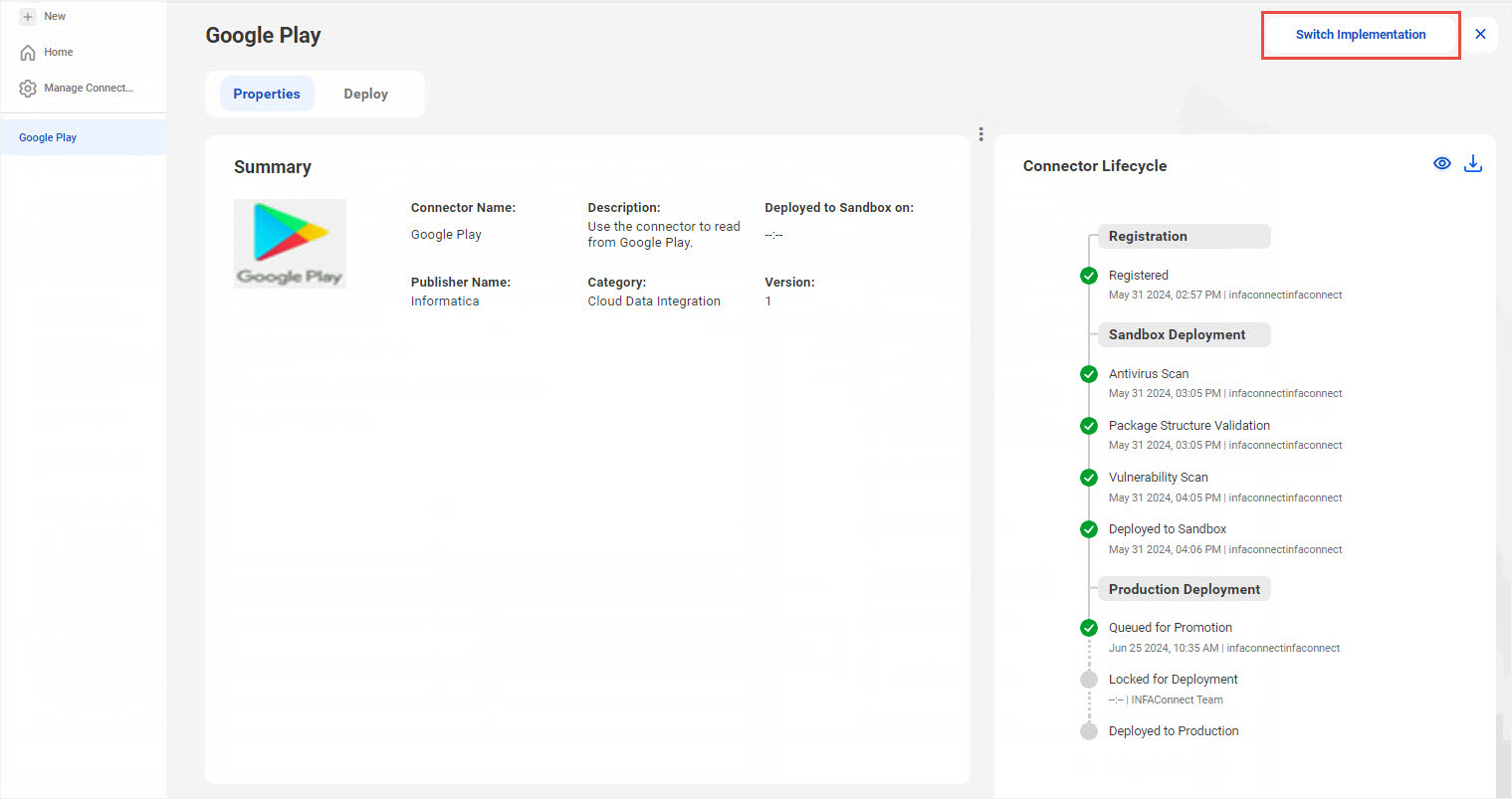Viewport: 1512px width, 799px height.
Task: Click the 'Informatica' publisher name value
Action: [445, 301]
